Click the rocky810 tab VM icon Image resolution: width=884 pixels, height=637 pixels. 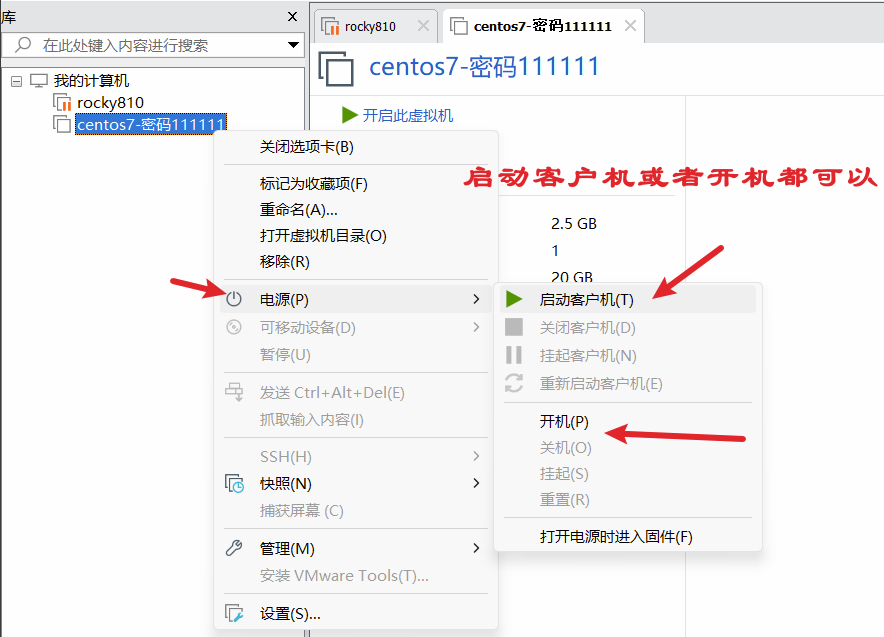click(x=330, y=26)
